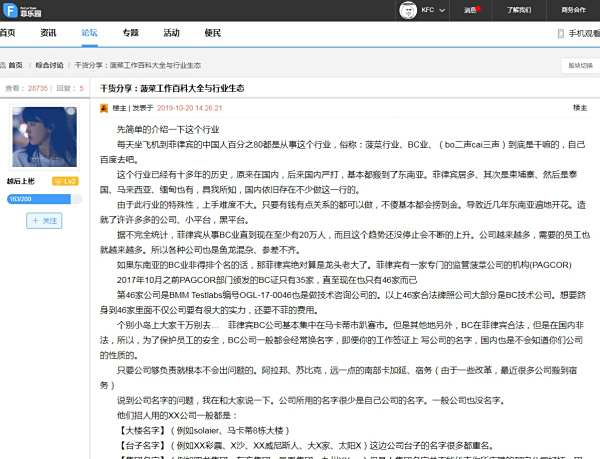Click the thread title heading 干货分享
600x459 pixels.
point(172,88)
